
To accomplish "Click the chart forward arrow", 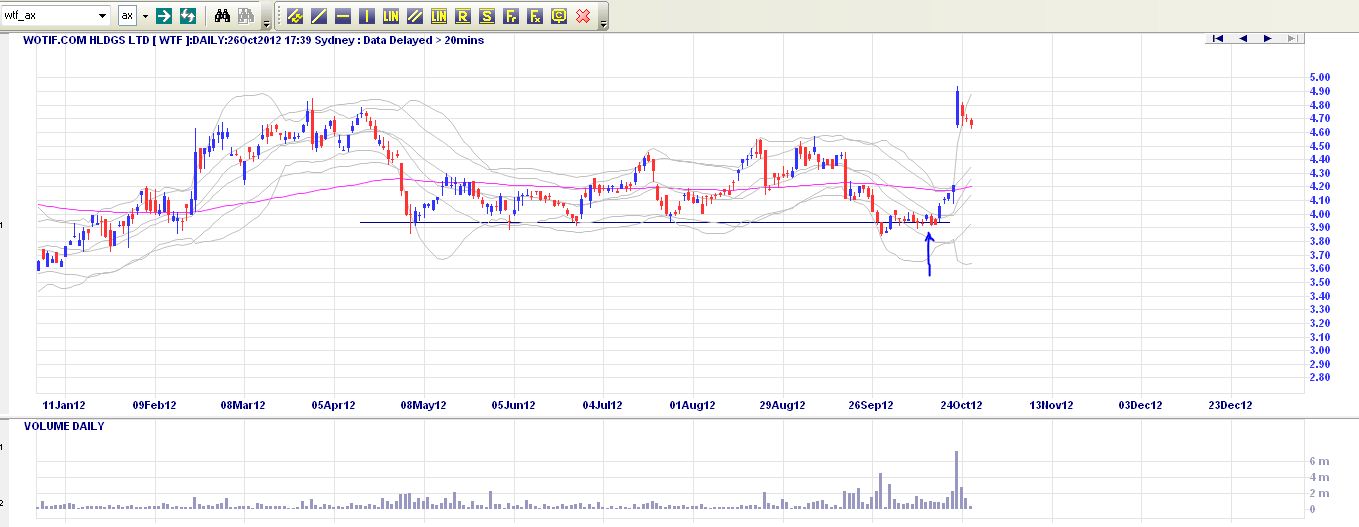I will coord(1268,38).
